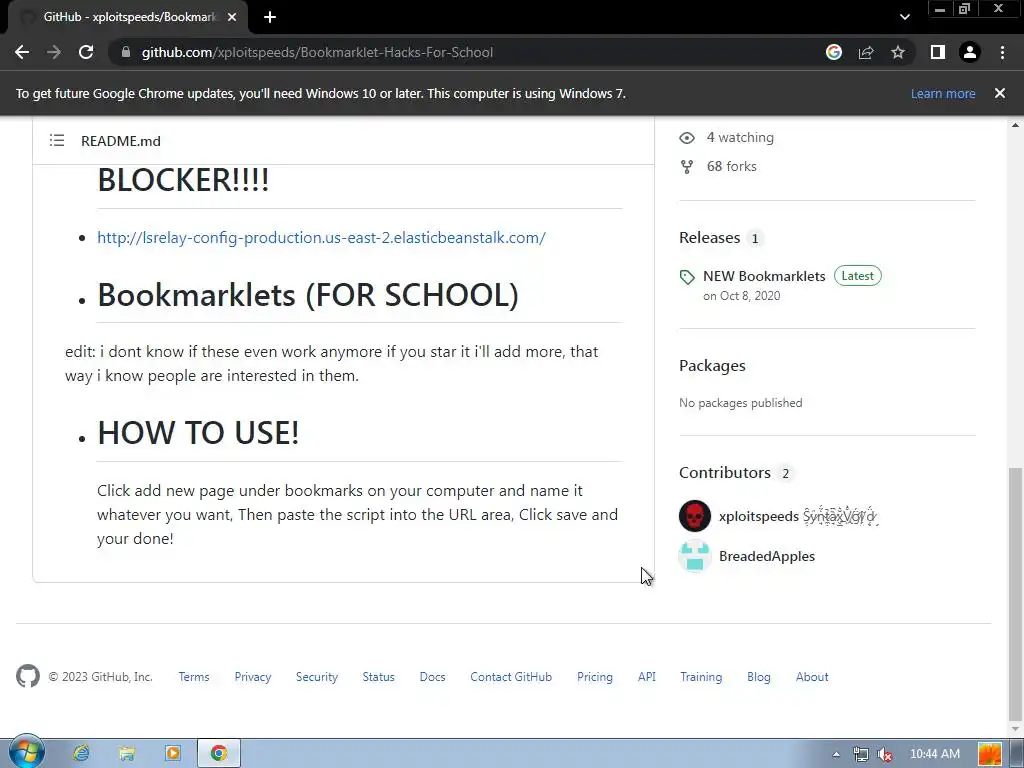
Task: Open BreadedApples contributor avatar
Action: (x=695, y=556)
